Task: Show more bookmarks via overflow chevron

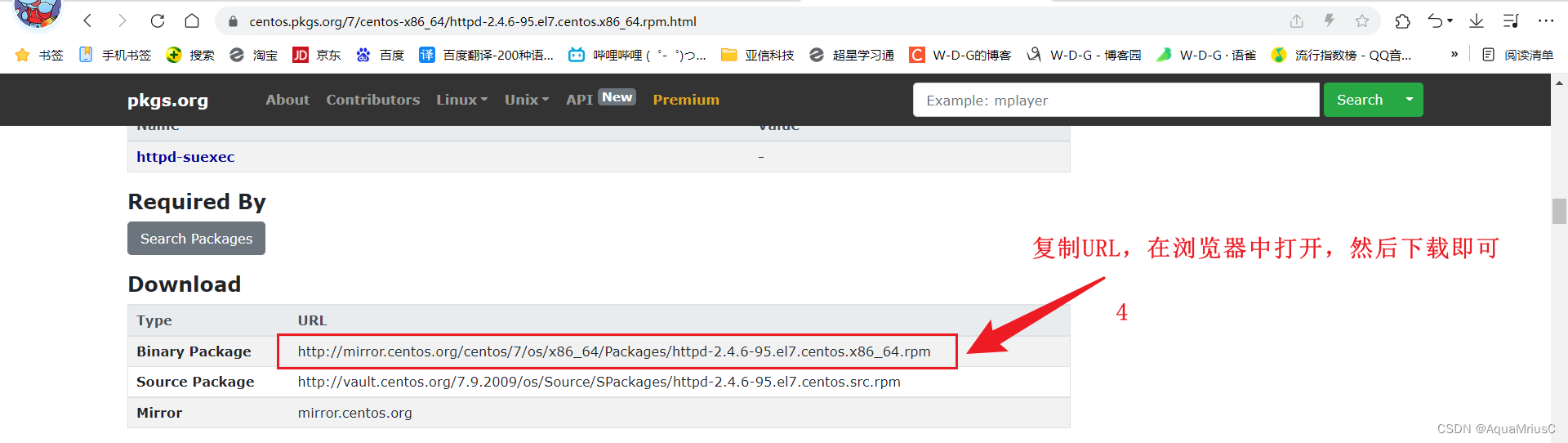Action: [x=1454, y=55]
